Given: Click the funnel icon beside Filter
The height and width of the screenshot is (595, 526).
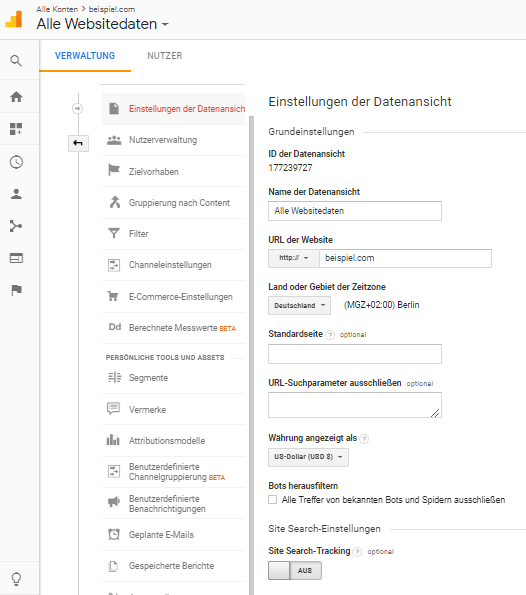Looking at the screenshot, I should pyautogui.click(x=114, y=233).
